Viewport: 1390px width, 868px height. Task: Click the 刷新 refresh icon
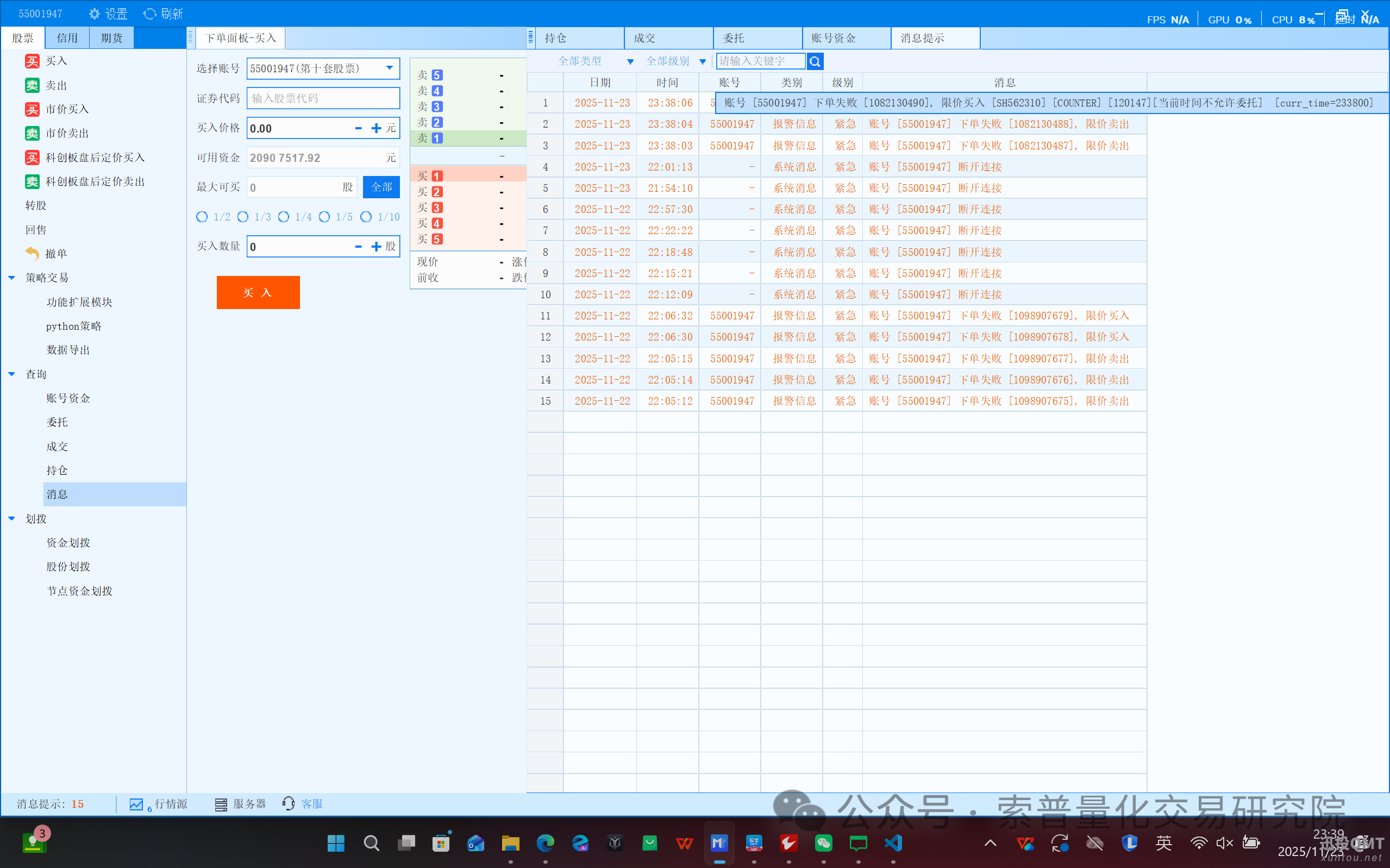[x=149, y=14]
